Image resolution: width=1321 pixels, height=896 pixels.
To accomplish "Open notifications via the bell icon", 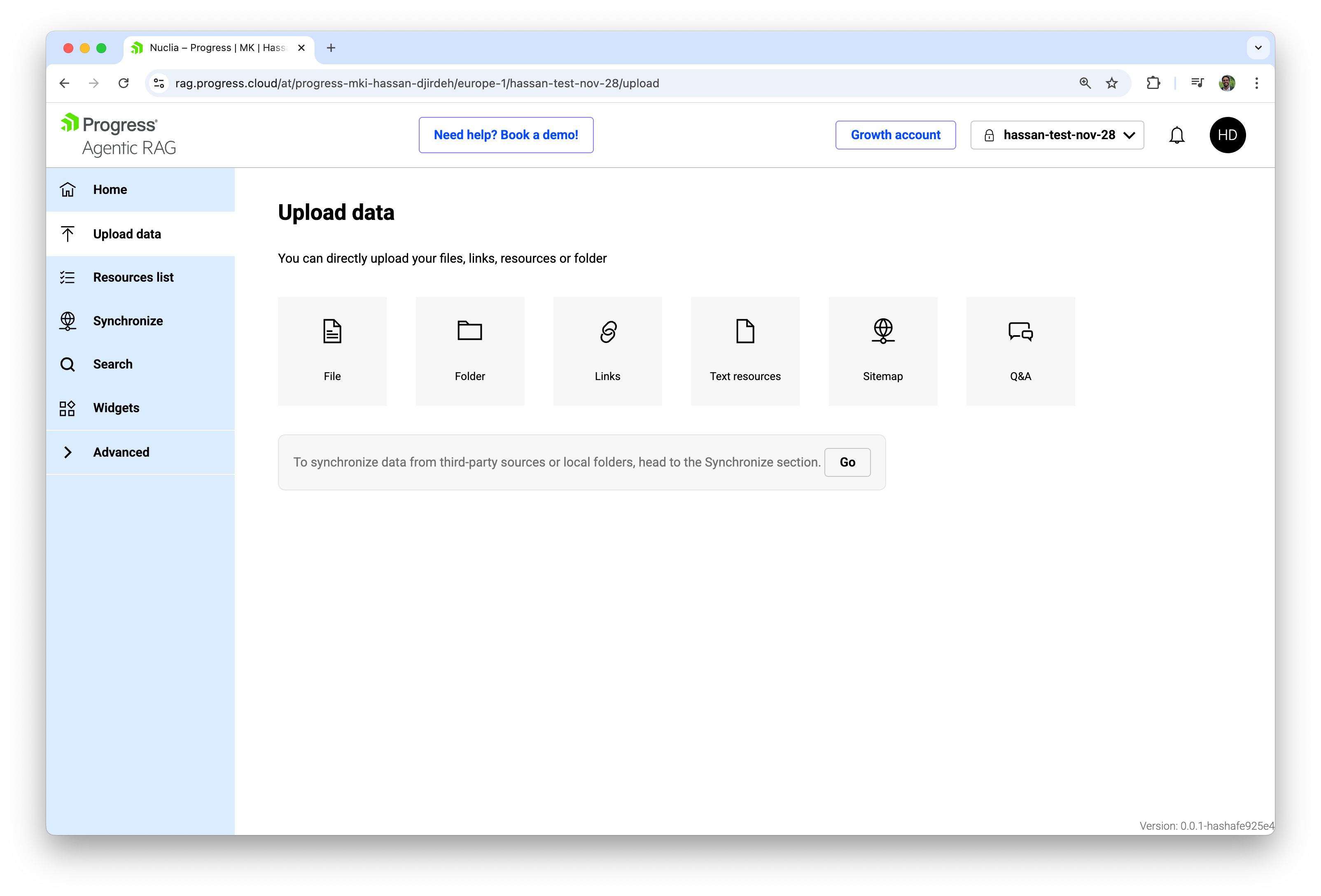I will pos(1176,135).
